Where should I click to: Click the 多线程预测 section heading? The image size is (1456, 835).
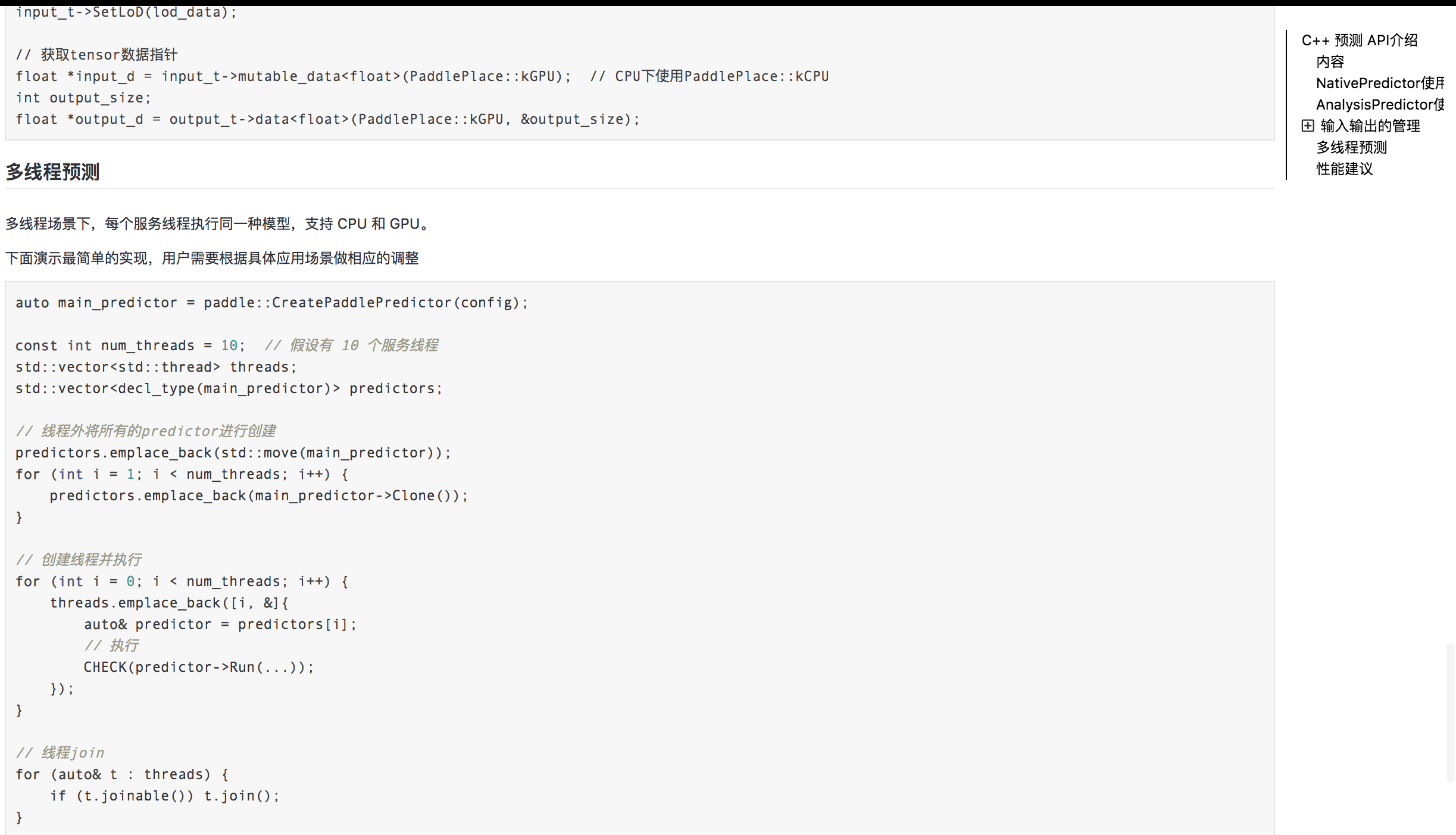[52, 172]
